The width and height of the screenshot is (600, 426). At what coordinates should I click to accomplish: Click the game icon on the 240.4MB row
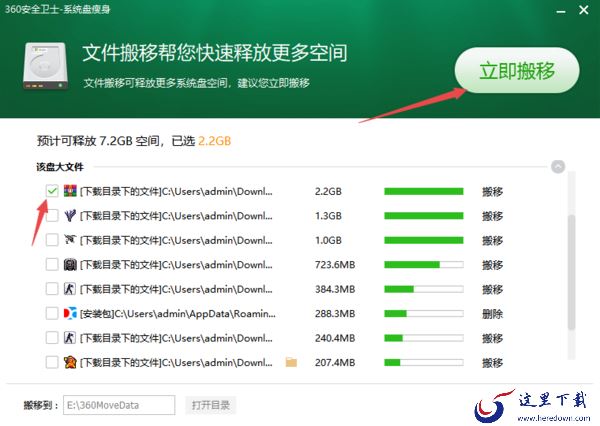point(70,338)
